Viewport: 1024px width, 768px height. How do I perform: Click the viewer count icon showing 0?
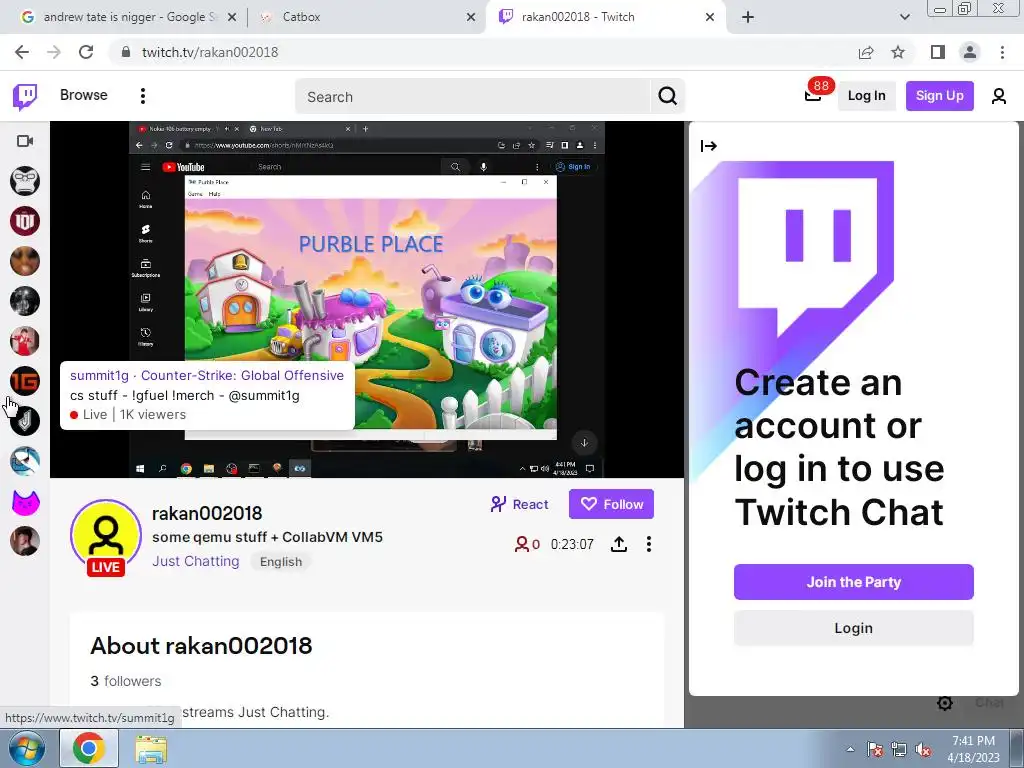(521, 544)
